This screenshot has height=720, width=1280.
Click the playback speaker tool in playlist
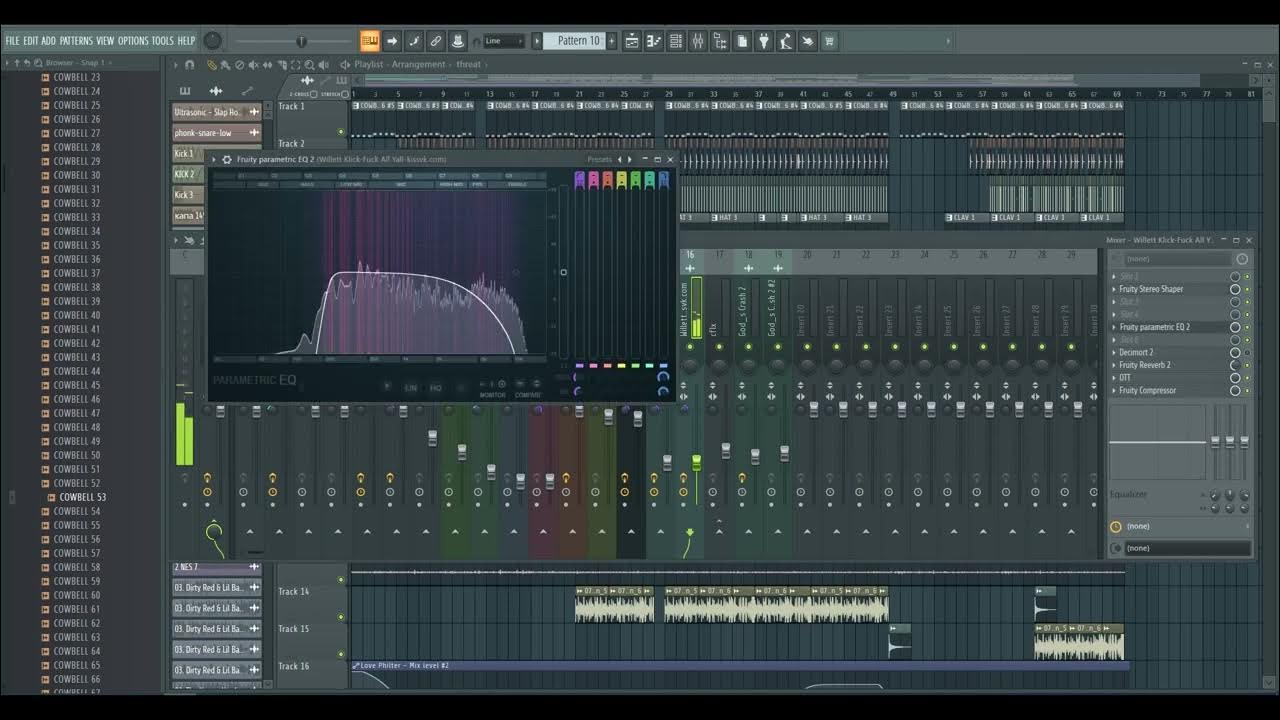point(322,65)
